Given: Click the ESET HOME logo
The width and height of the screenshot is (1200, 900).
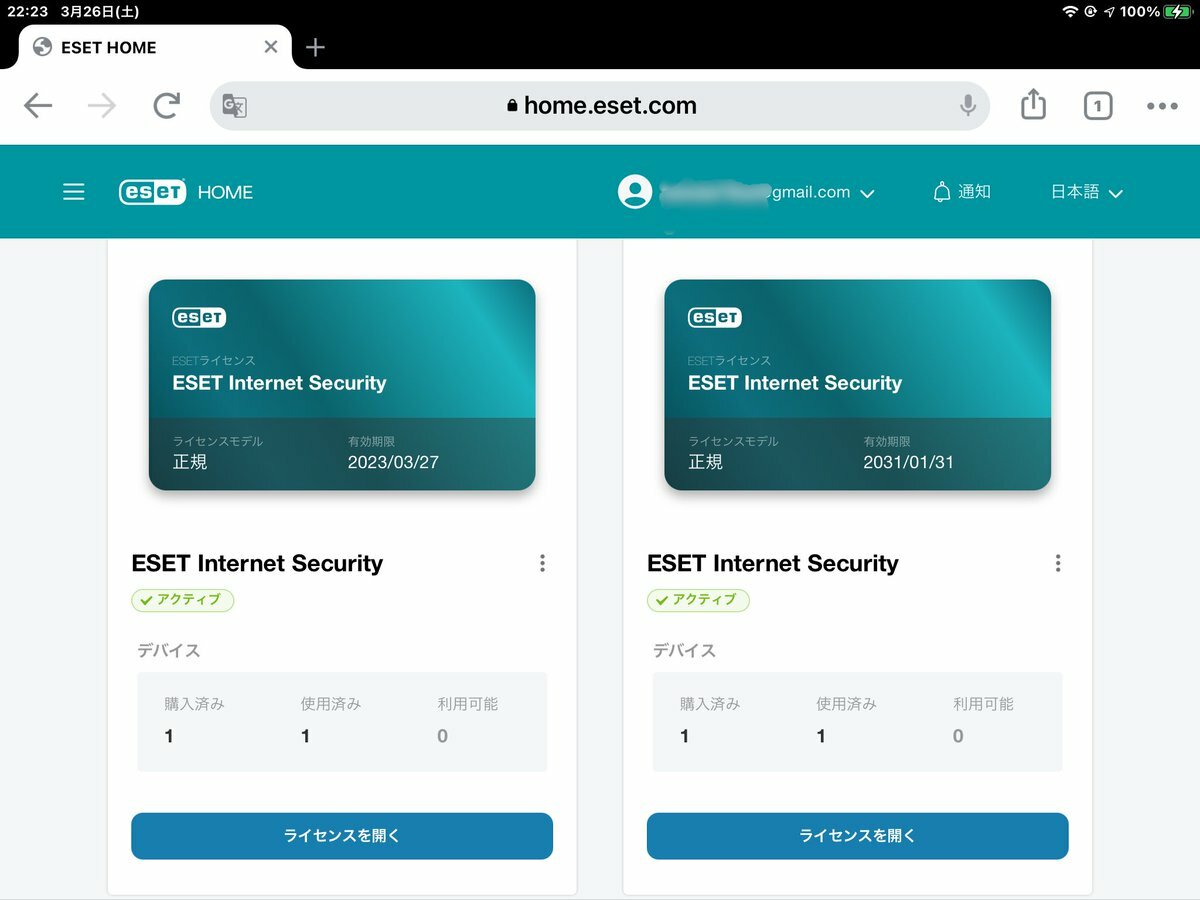Looking at the screenshot, I should click(x=186, y=192).
